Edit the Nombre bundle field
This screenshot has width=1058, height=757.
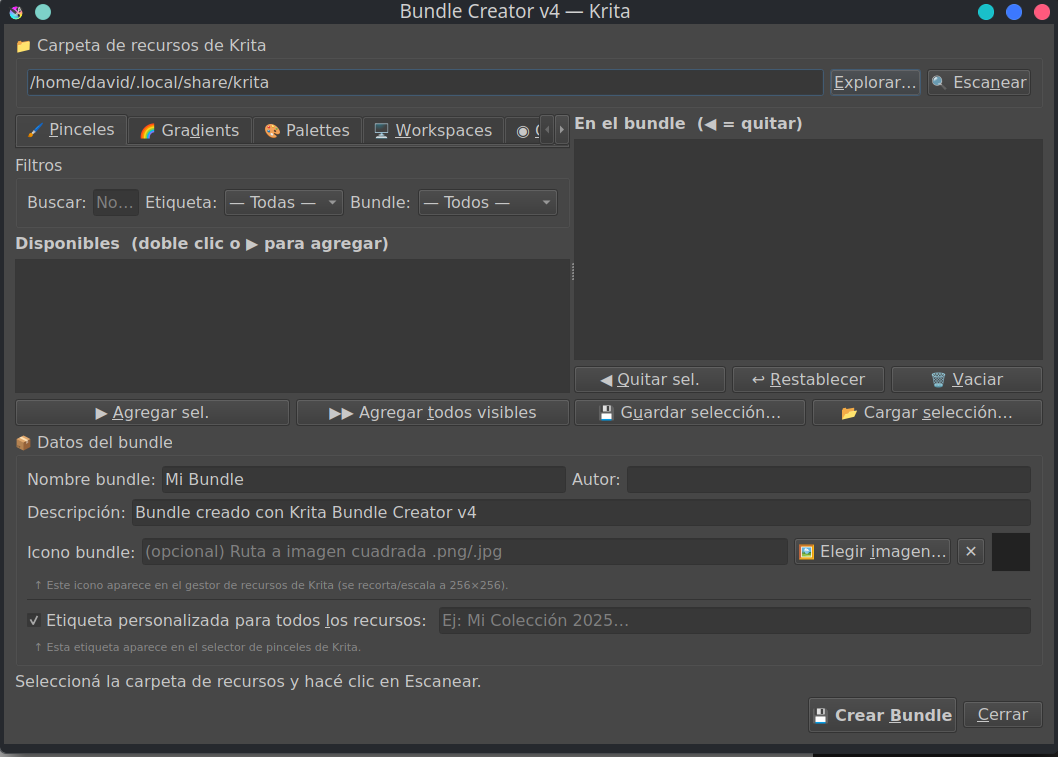pos(364,480)
